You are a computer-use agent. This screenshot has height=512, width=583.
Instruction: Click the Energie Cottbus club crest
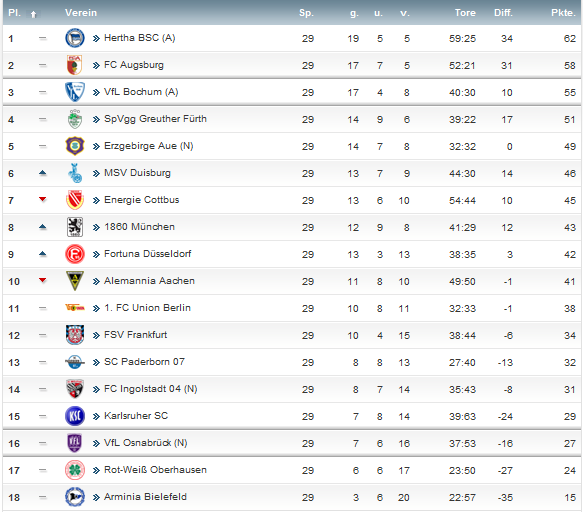click(75, 200)
